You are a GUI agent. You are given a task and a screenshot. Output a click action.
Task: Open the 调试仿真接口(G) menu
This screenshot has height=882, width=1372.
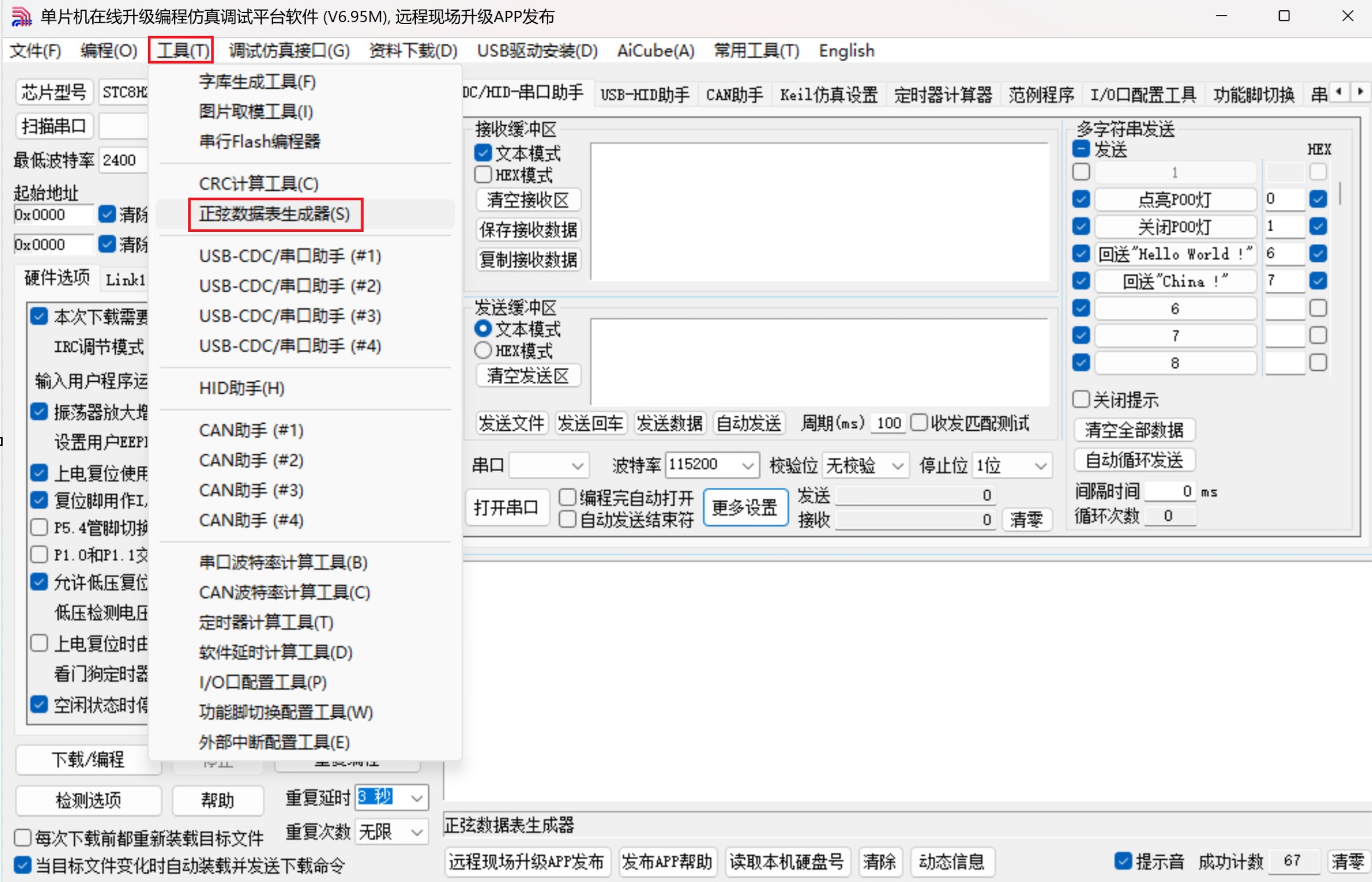(x=289, y=51)
